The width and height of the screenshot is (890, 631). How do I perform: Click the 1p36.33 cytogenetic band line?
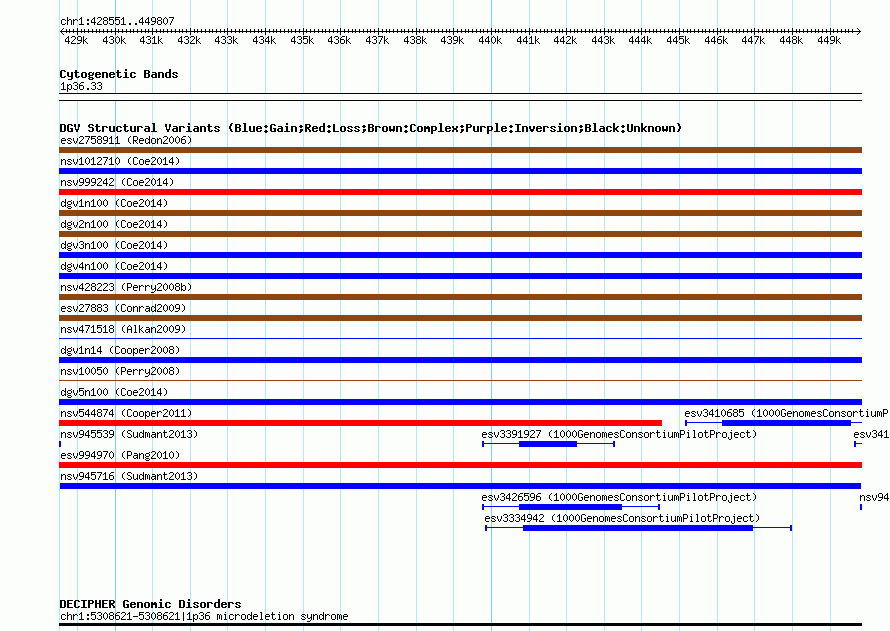(460, 97)
